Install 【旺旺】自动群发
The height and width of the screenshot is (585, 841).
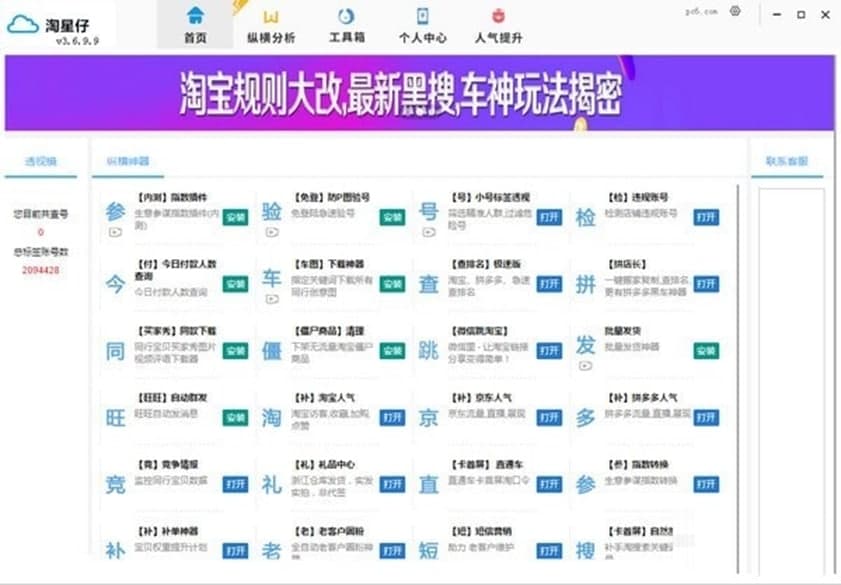[235, 417]
